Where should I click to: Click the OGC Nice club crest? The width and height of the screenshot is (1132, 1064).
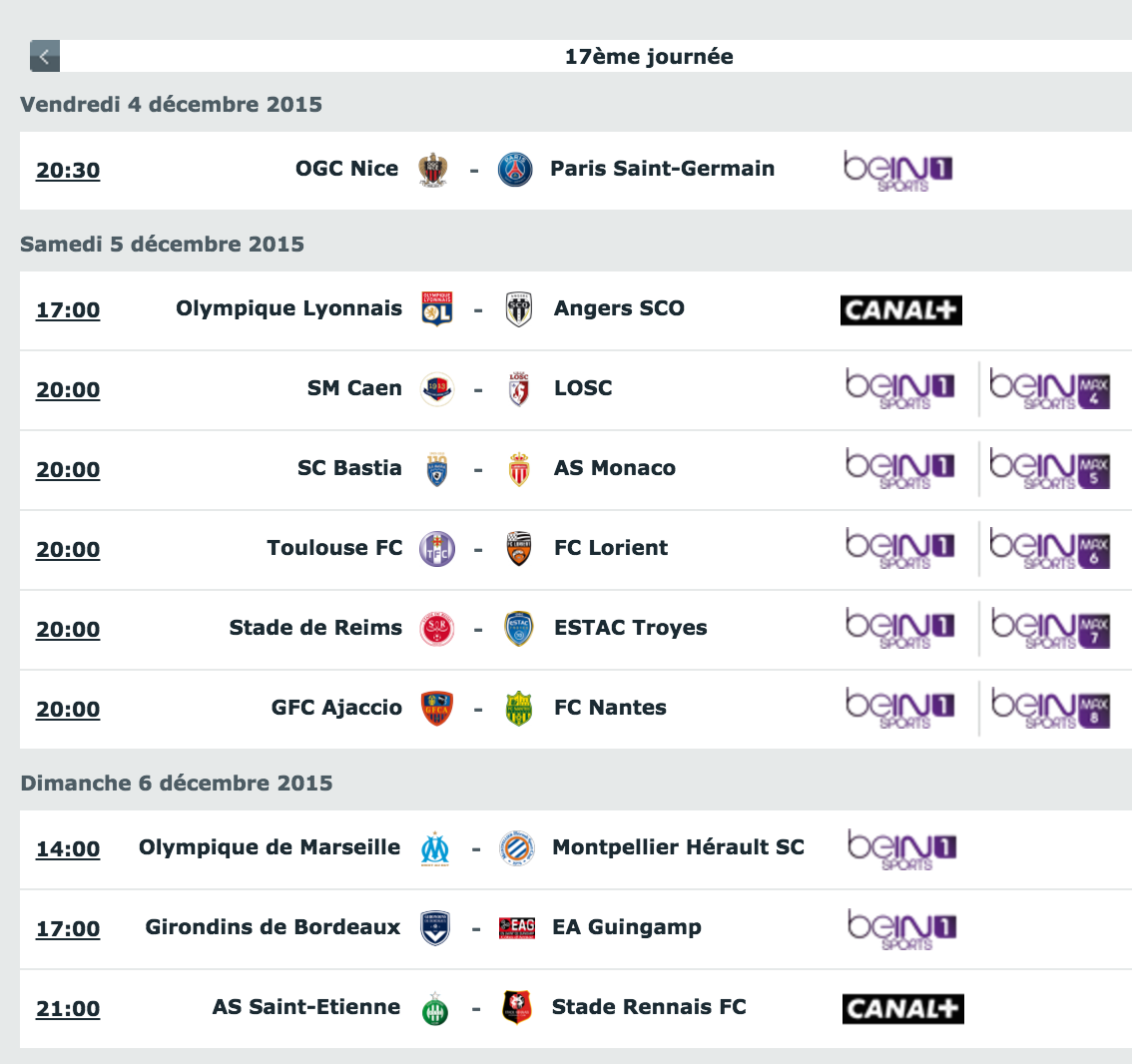[433, 171]
